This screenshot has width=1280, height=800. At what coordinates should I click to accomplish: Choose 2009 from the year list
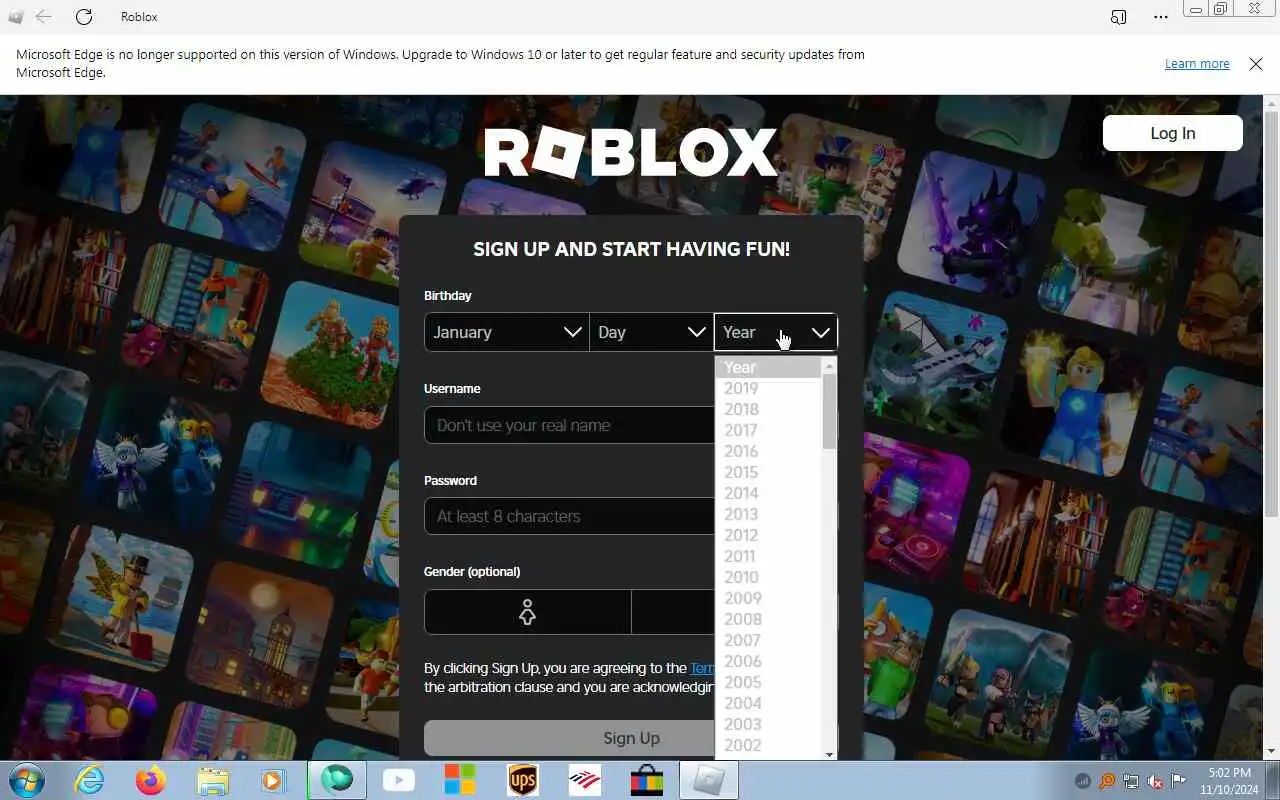[768, 598]
